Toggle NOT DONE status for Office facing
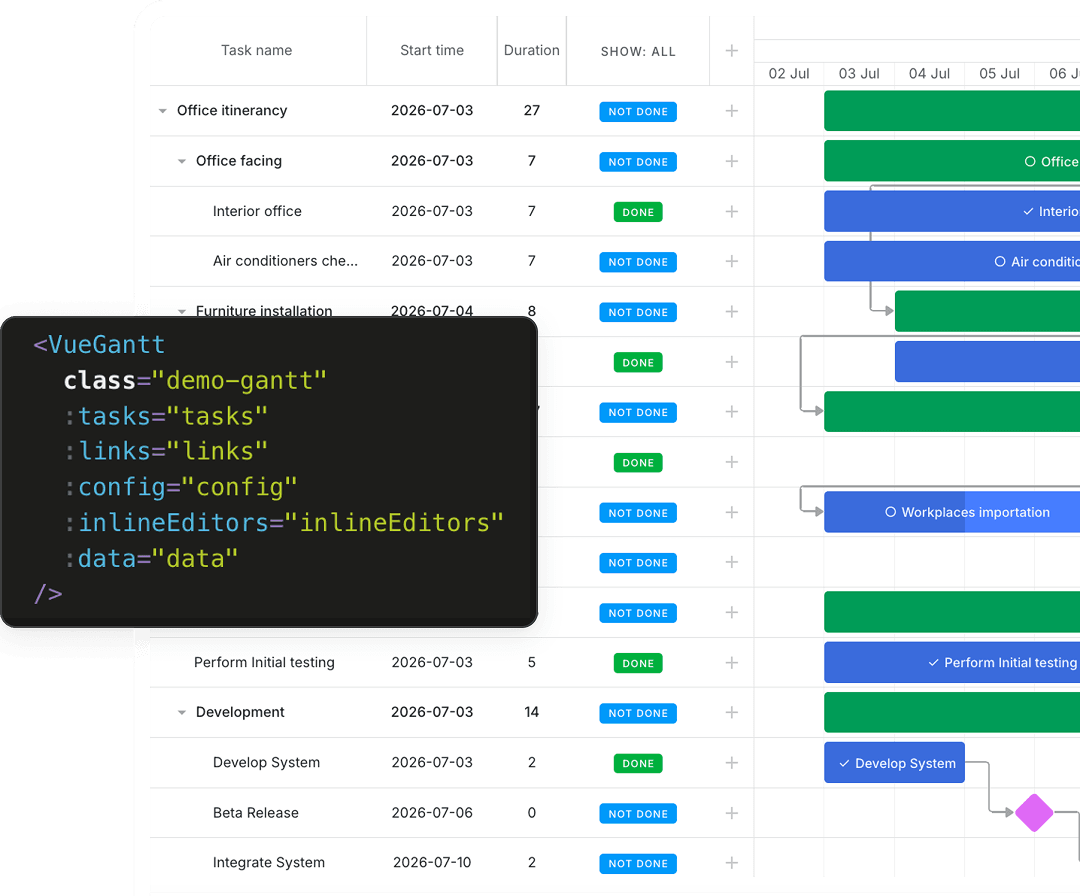 pos(638,162)
